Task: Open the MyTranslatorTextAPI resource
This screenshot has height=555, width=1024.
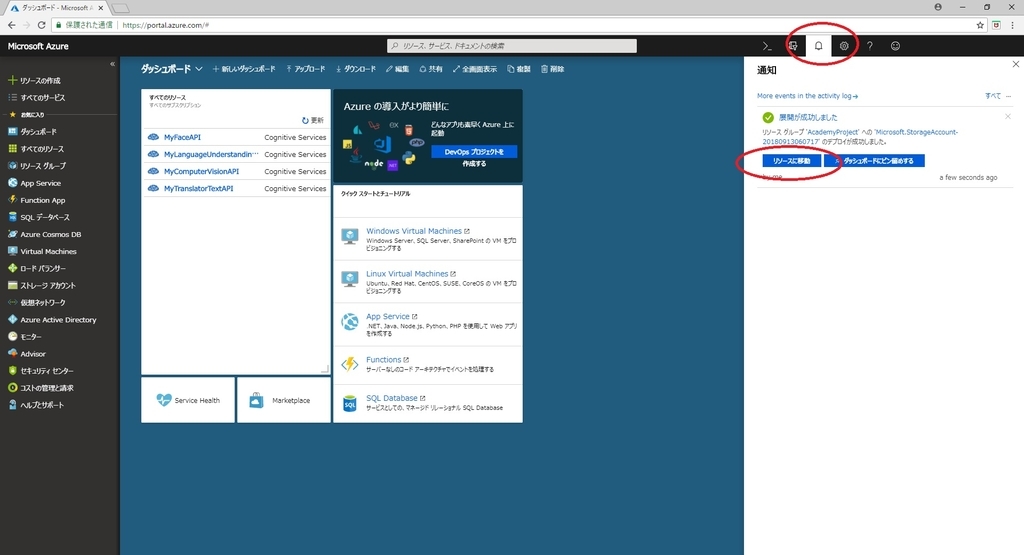Action: coord(199,188)
